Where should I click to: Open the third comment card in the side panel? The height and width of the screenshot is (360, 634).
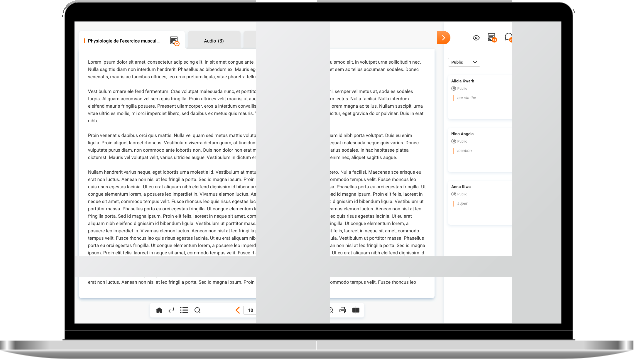coord(480,203)
